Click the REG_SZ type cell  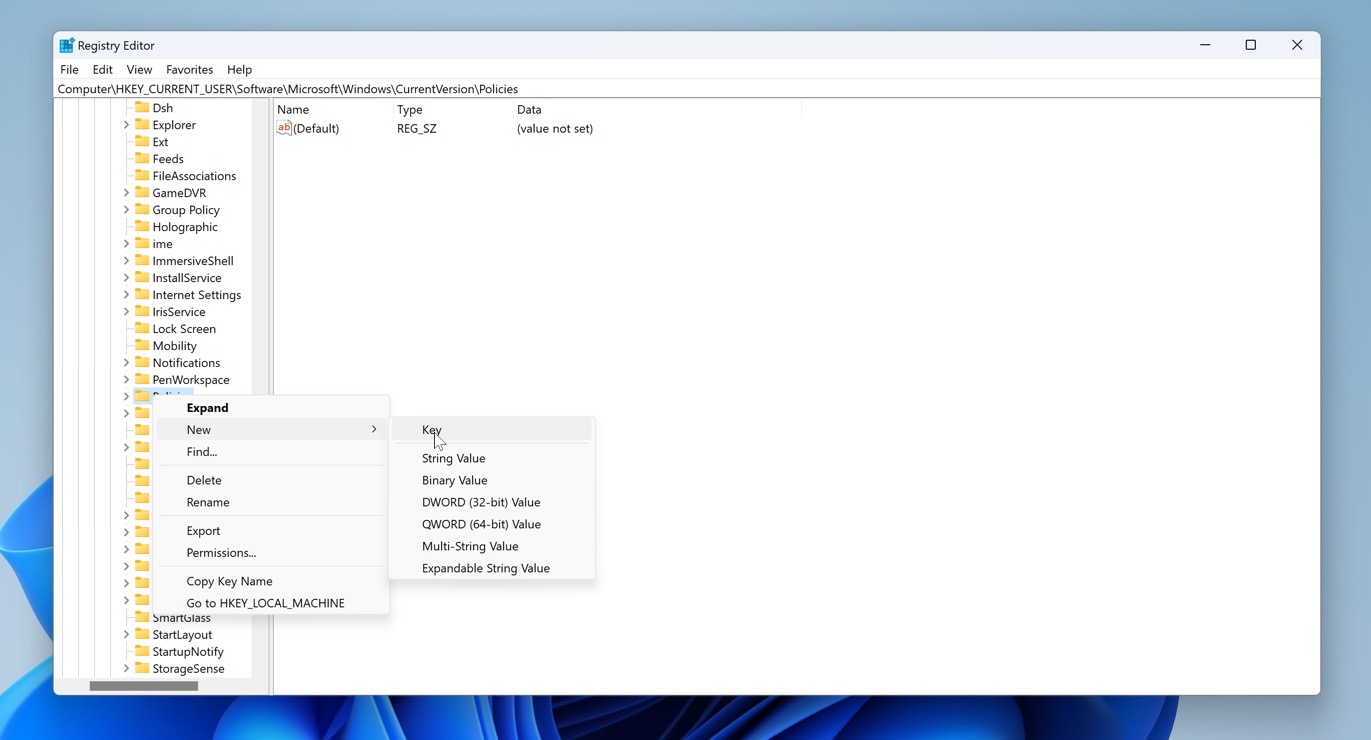[417, 128]
